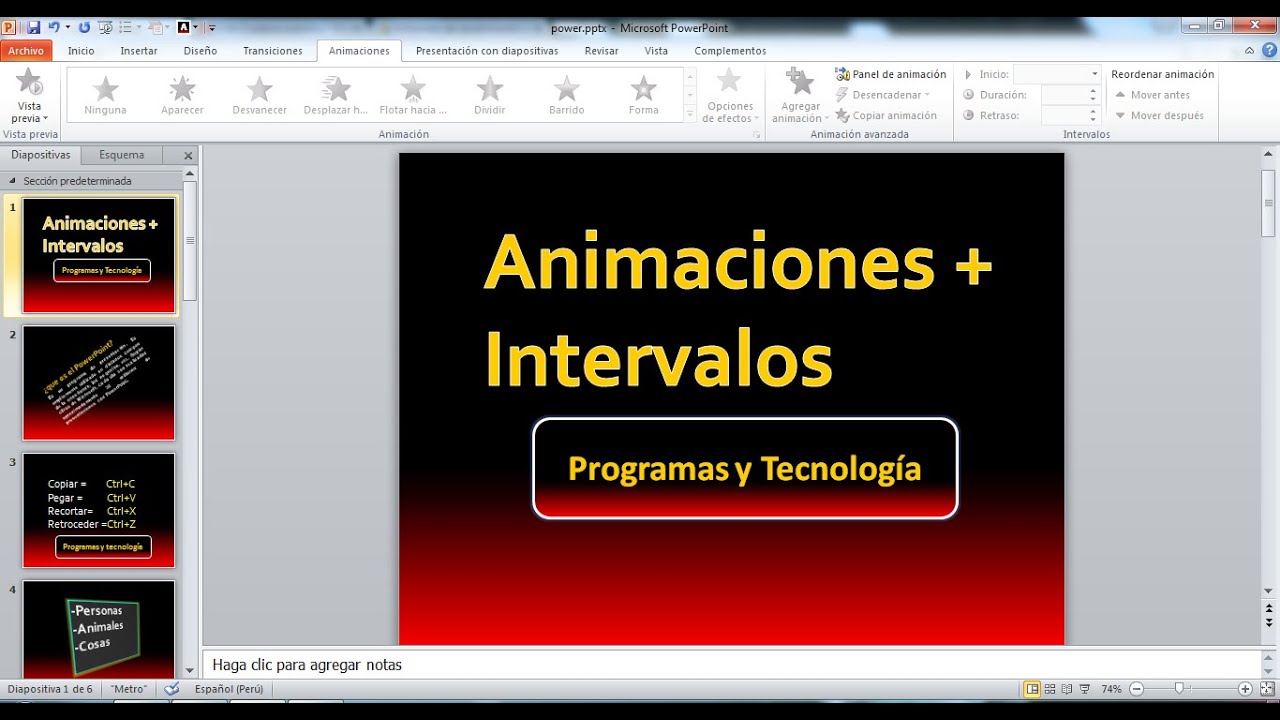1280x720 pixels.
Task: Click the Vista previa star icon
Action: coord(29,83)
